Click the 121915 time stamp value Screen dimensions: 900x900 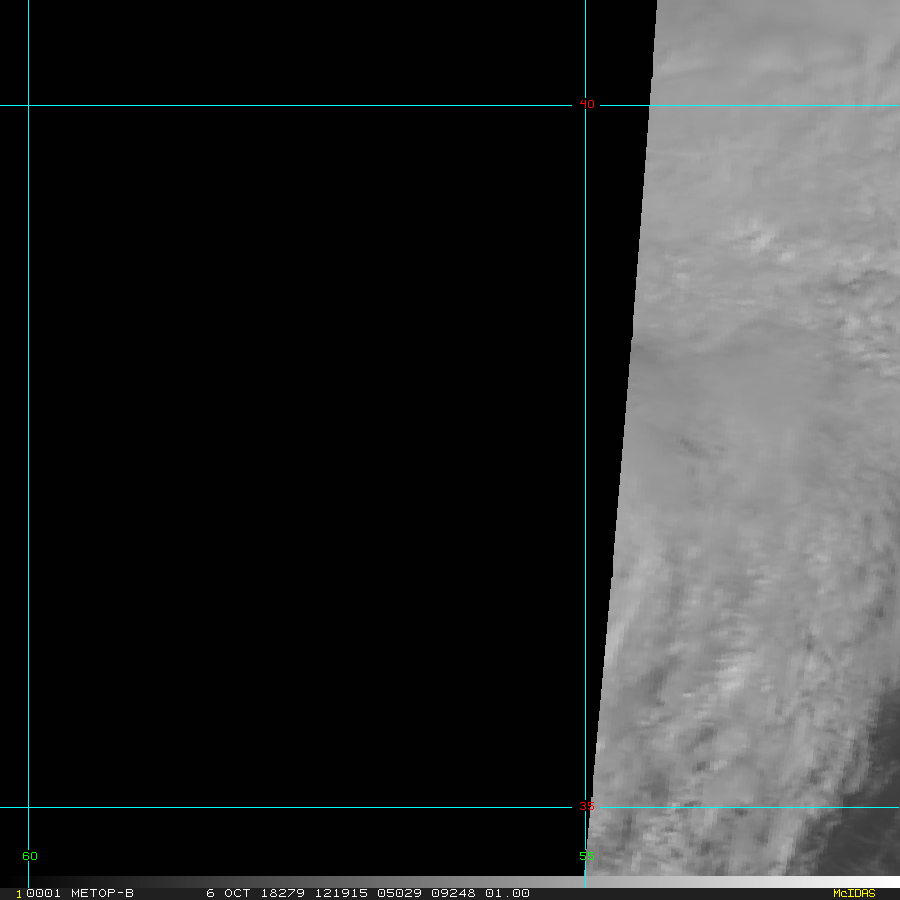click(x=341, y=893)
